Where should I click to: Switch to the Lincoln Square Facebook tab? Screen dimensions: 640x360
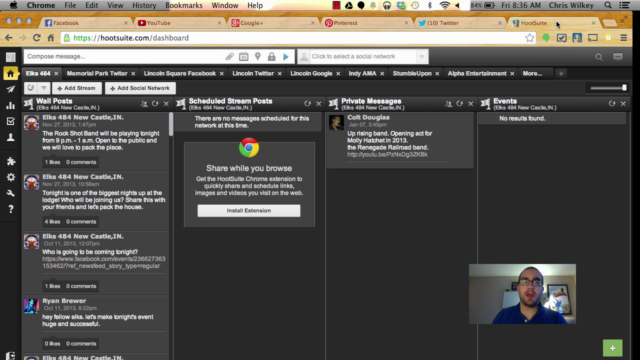tap(180, 73)
